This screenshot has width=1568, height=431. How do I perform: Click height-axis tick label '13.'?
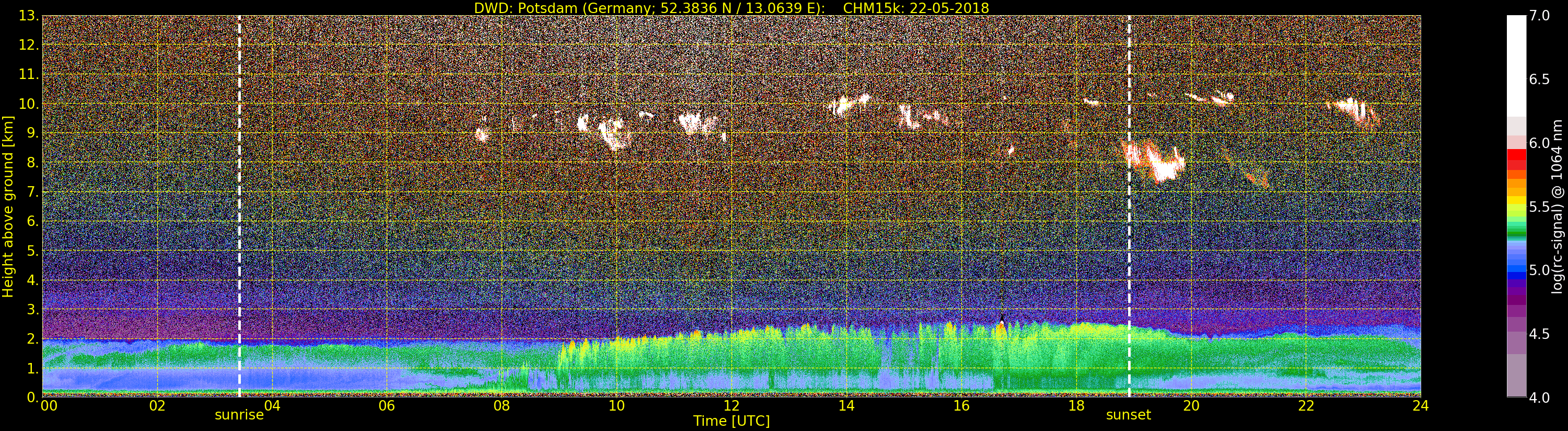click(29, 16)
